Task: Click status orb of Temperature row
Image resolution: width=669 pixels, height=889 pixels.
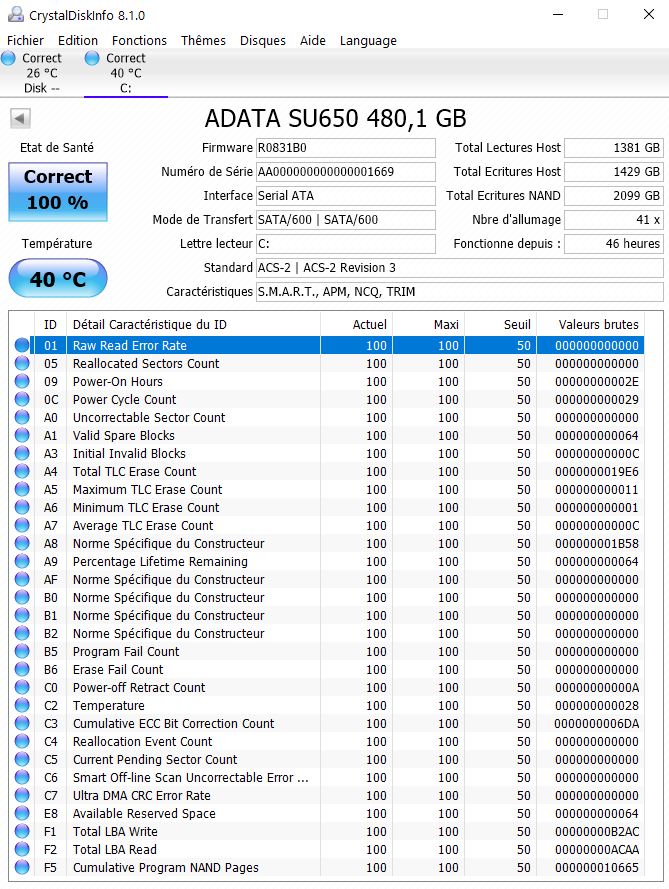Action: (x=22, y=705)
